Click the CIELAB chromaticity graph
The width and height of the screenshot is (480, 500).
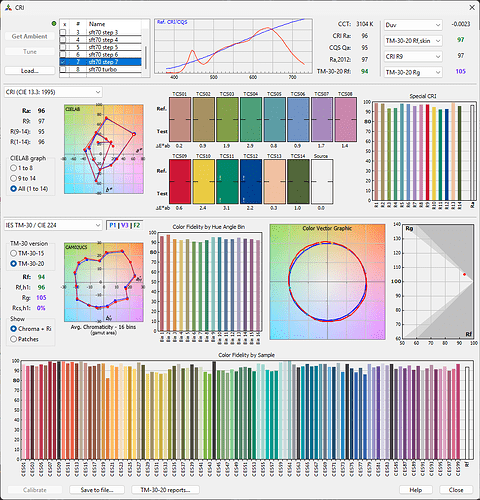pyautogui.click(x=104, y=149)
